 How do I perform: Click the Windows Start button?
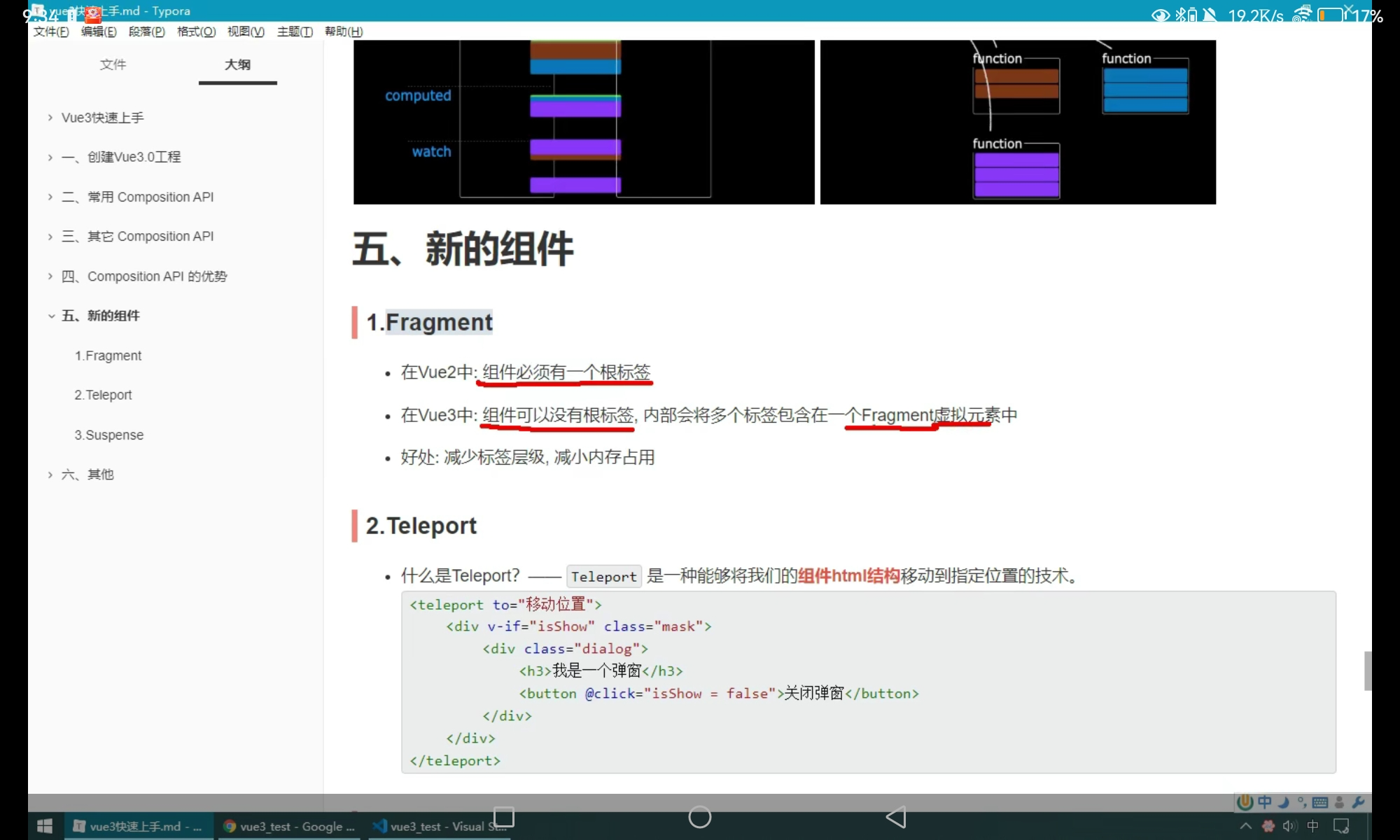click(45, 827)
